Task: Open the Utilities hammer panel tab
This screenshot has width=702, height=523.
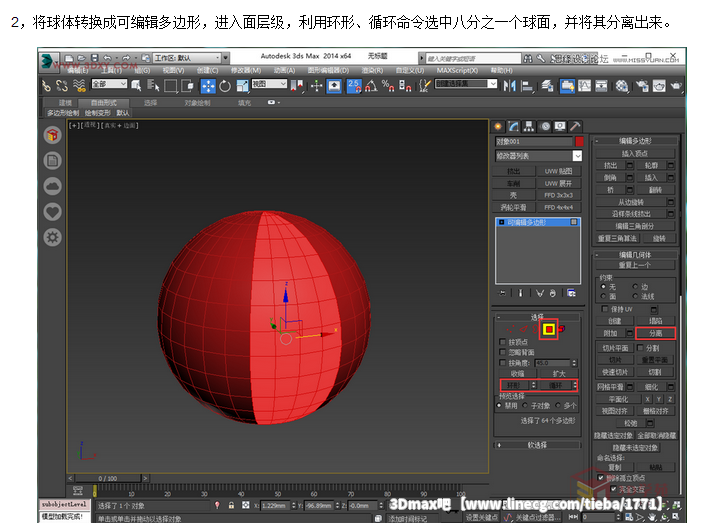Action: pyautogui.click(x=575, y=127)
